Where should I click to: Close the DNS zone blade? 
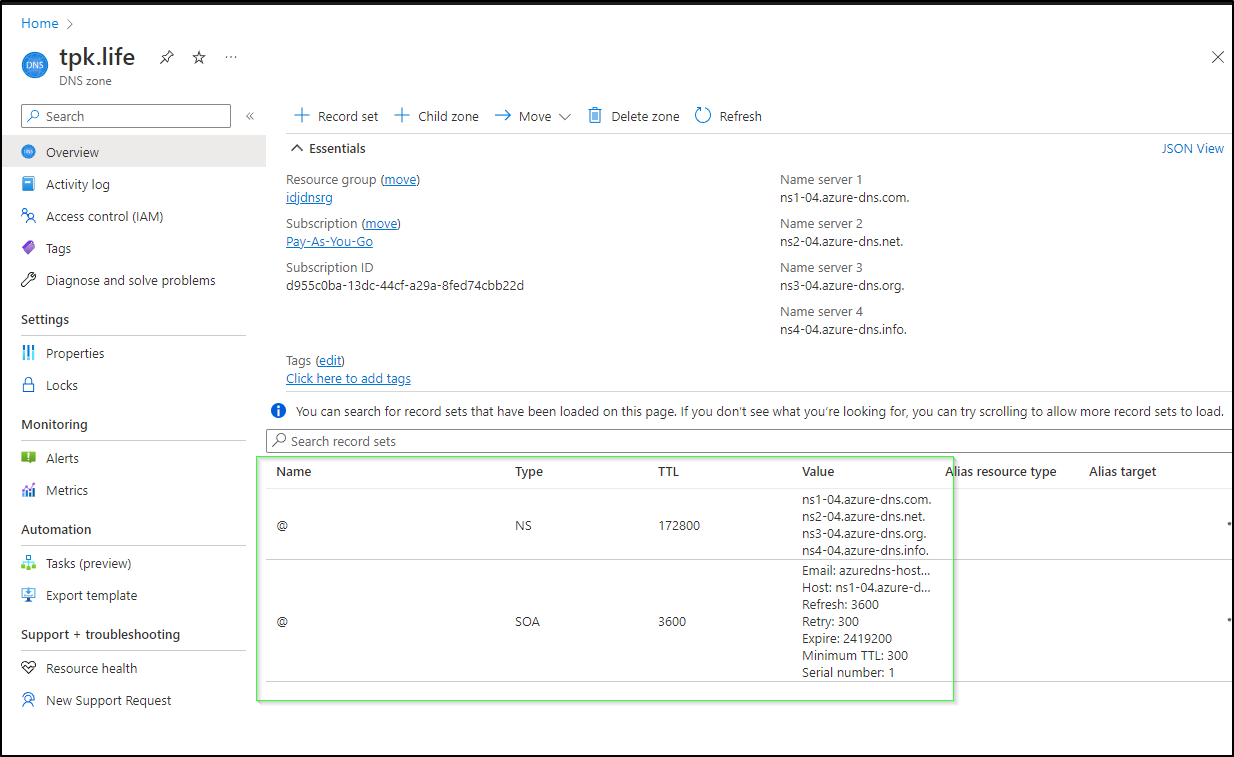tap(1218, 57)
